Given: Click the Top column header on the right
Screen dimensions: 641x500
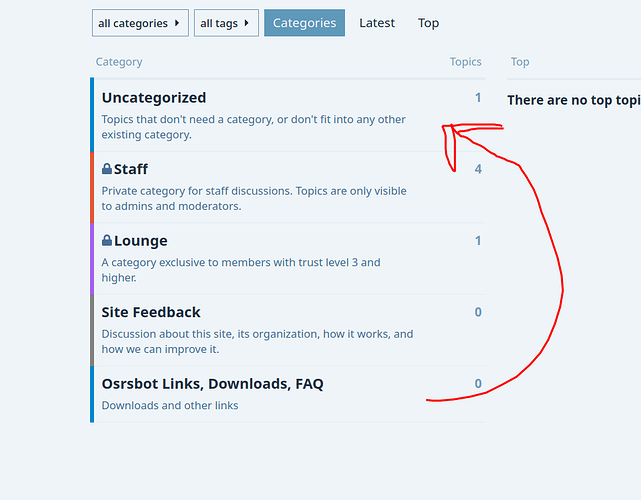Looking at the screenshot, I should 520,62.
